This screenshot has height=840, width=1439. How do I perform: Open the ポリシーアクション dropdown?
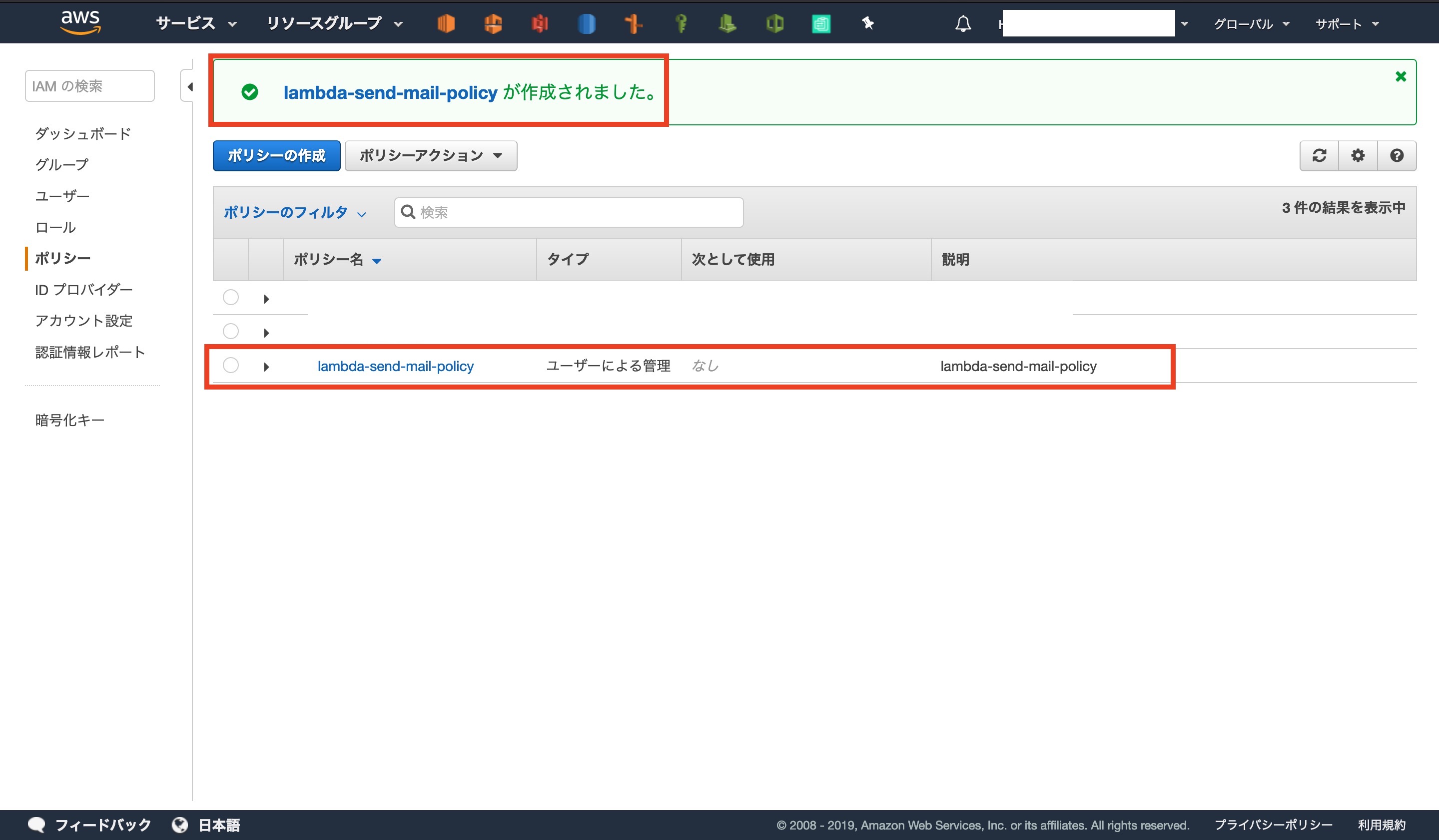coord(431,155)
